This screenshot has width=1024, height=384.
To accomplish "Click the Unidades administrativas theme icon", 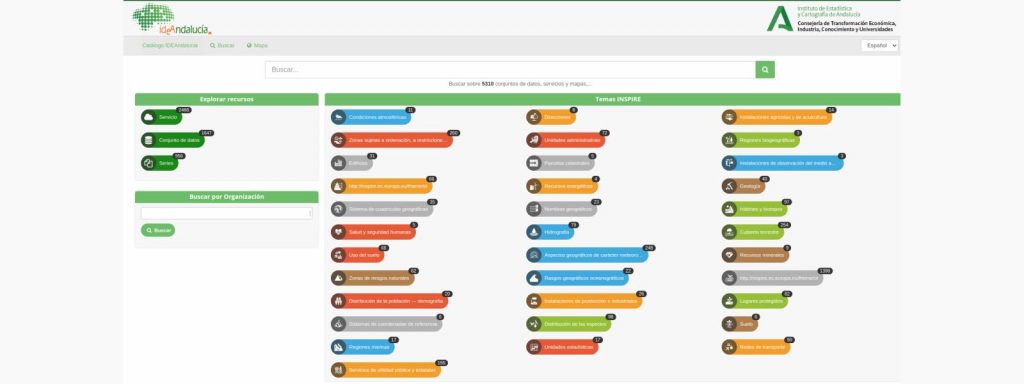I will pyautogui.click(x=534, y=140).
